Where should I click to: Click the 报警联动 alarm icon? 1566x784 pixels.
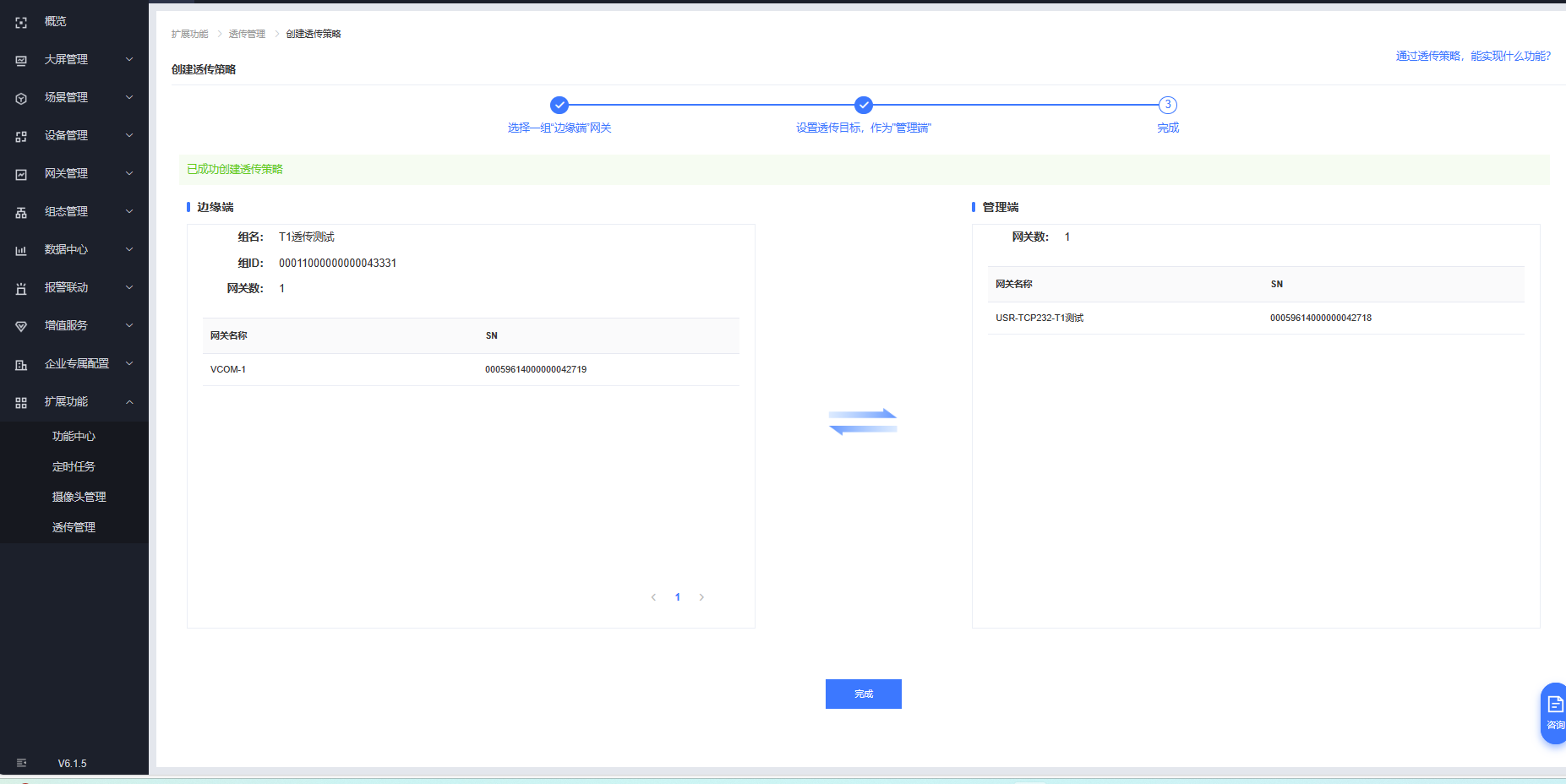[x=21, y=288]
